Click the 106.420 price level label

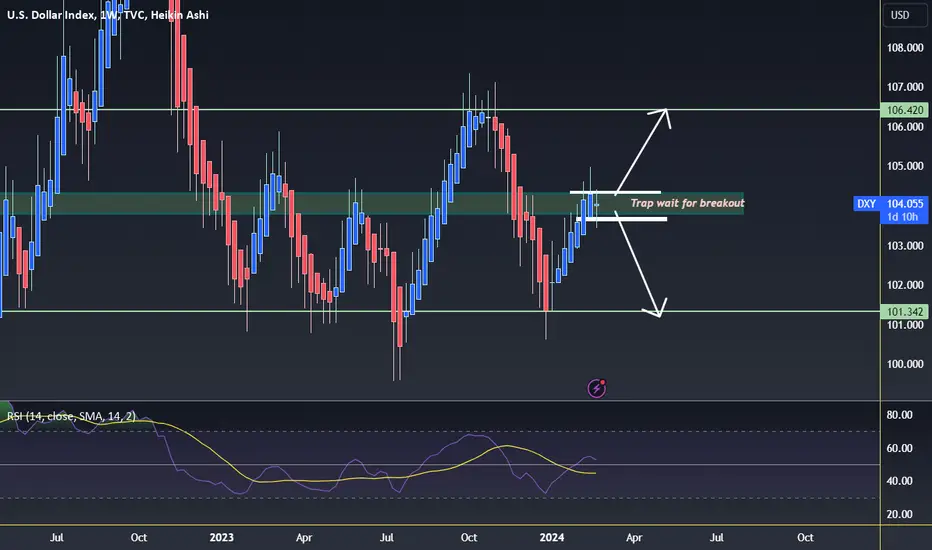905,110
